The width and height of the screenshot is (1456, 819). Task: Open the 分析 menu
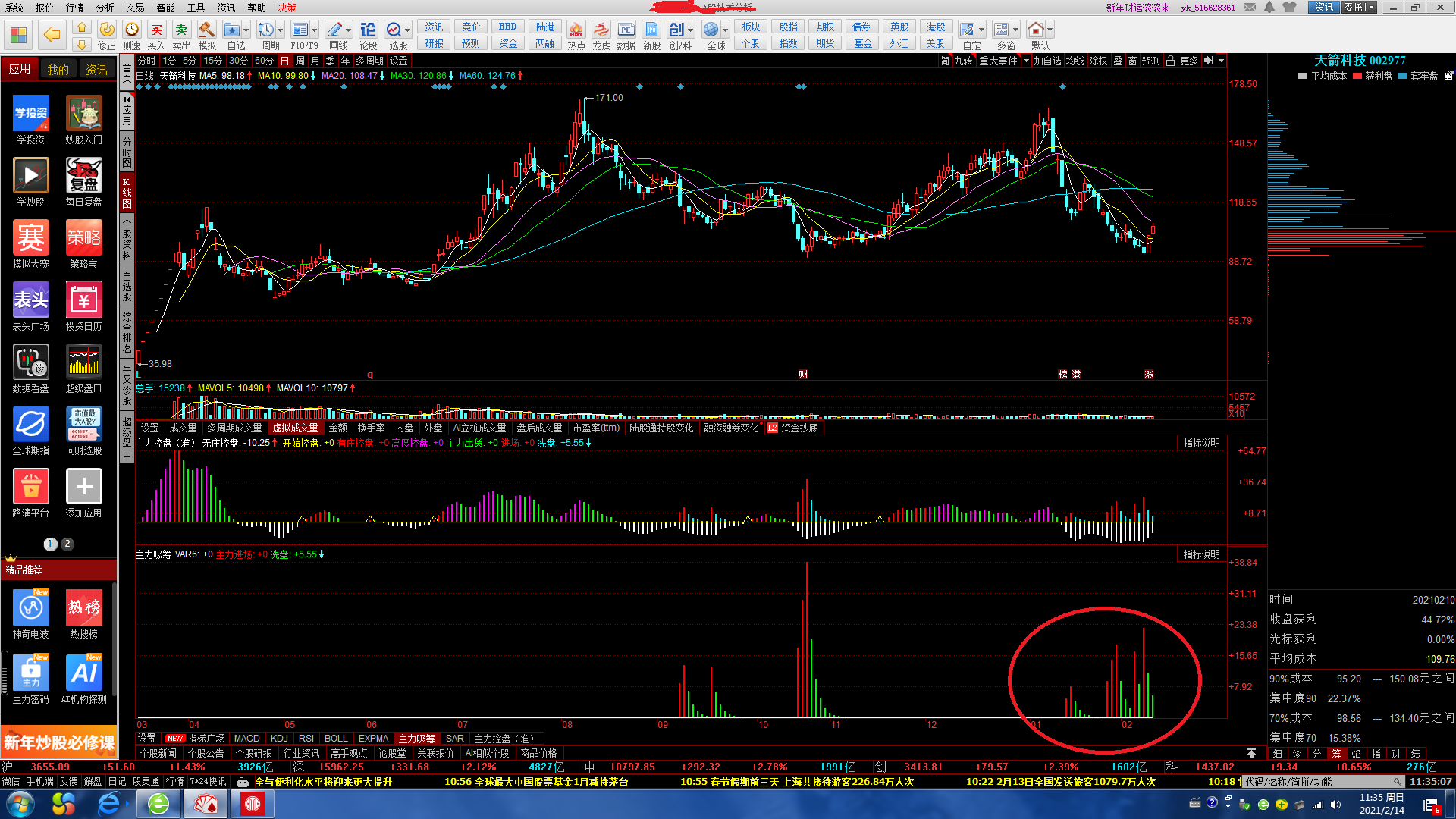[x=105, y=8]
